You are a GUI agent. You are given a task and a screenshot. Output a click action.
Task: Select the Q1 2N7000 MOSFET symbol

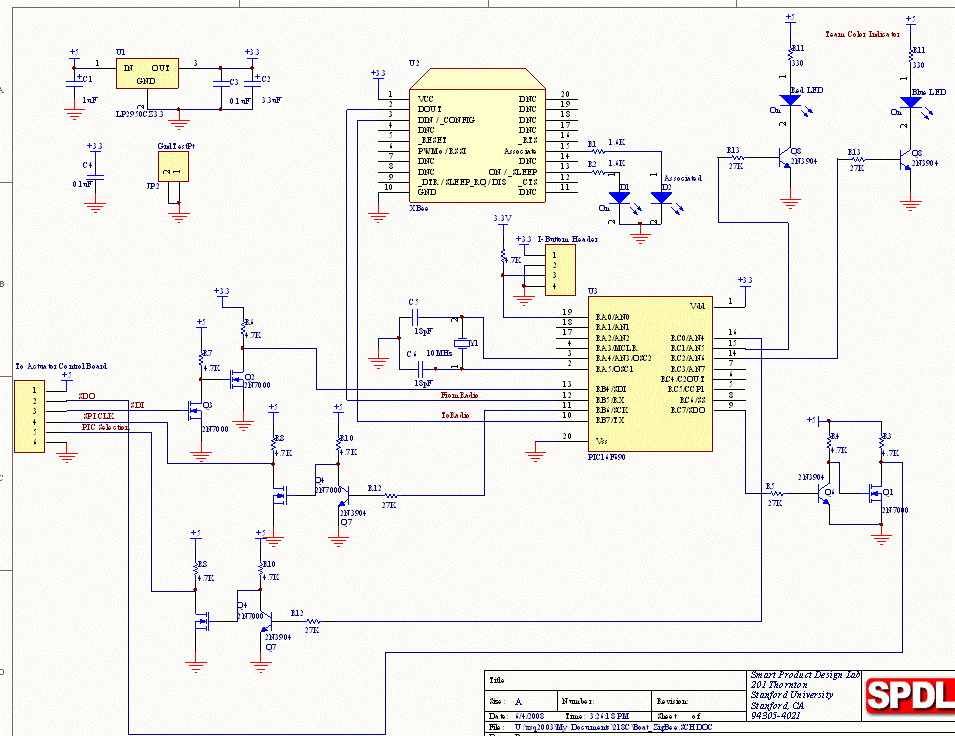click(875, 494)
